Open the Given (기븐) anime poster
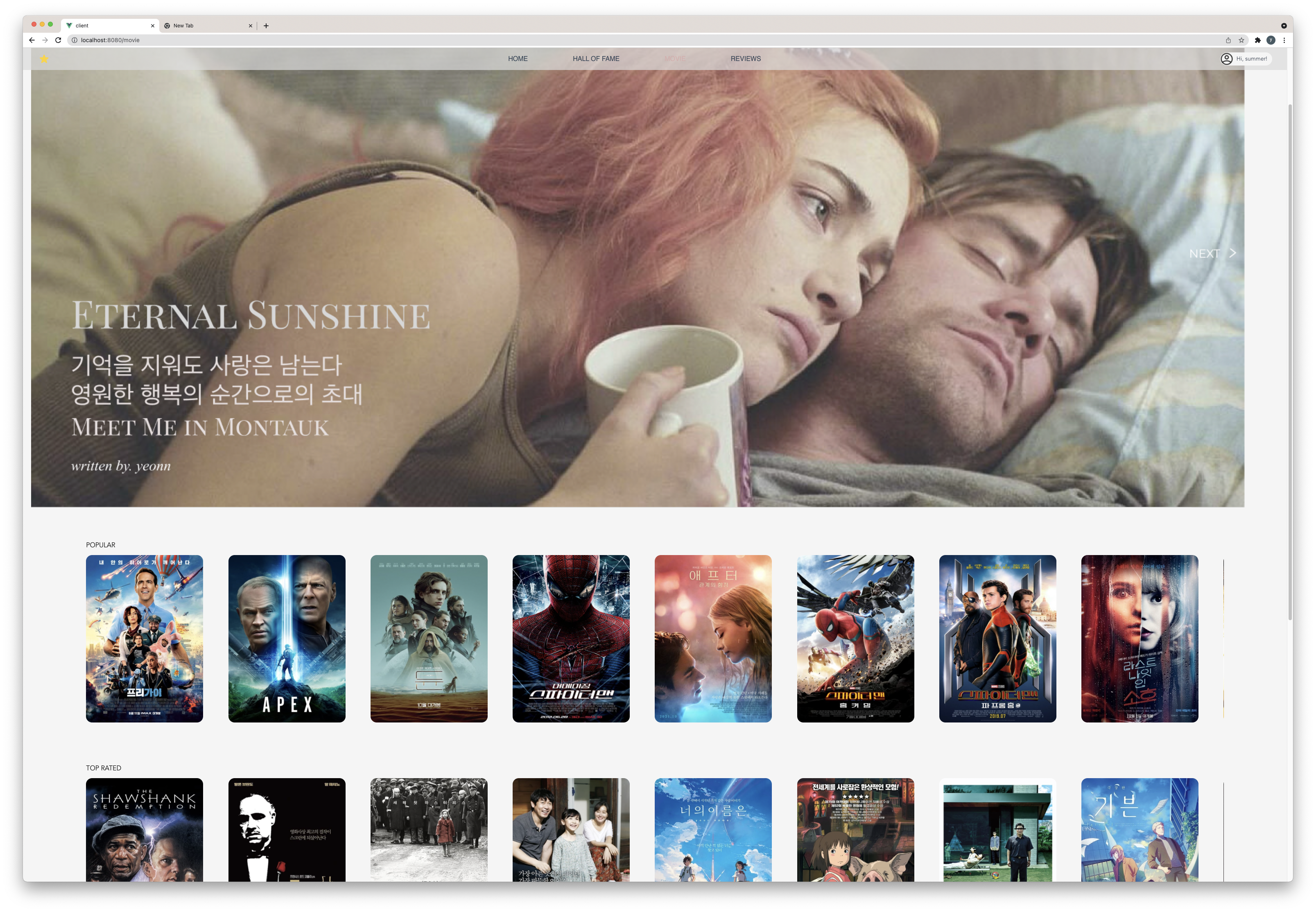 [x=1140, y=830]
